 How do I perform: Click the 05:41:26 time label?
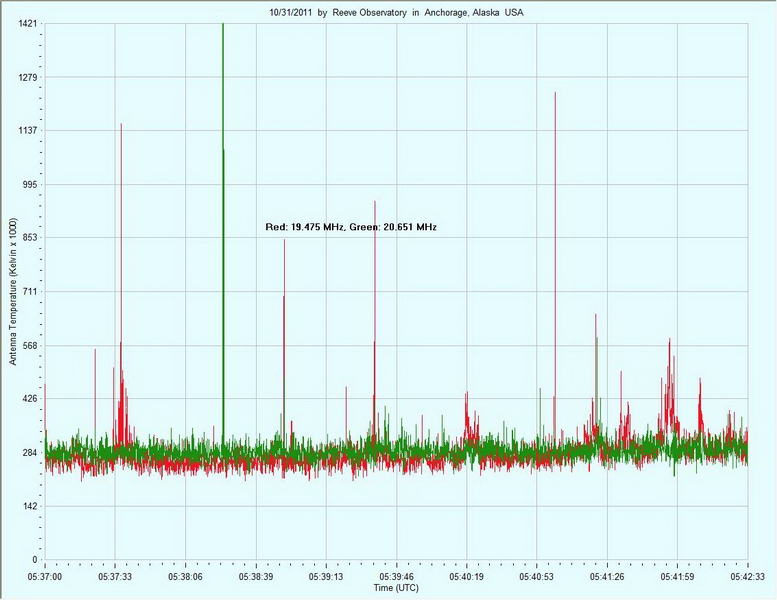607,577
